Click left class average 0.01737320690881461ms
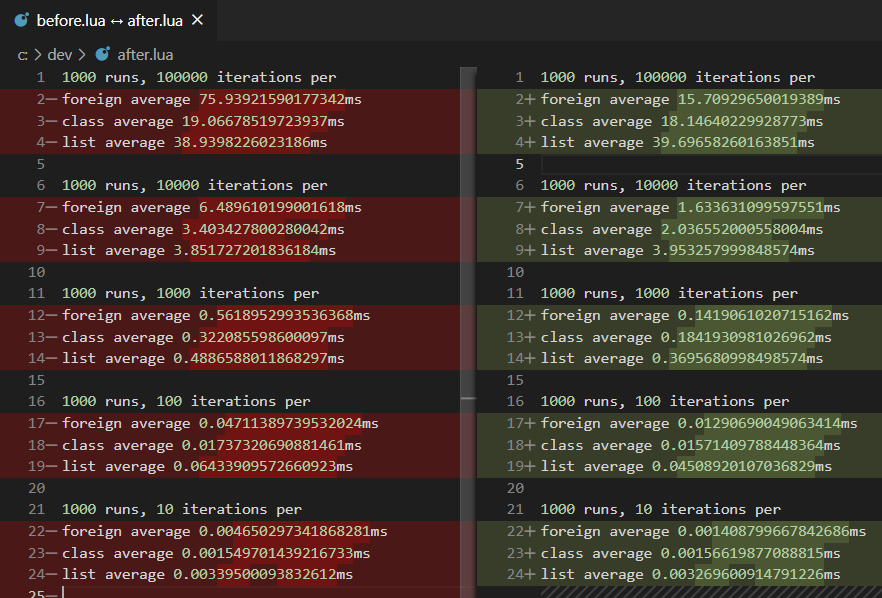This screenshot has width=882, height=598. point(212,446)
